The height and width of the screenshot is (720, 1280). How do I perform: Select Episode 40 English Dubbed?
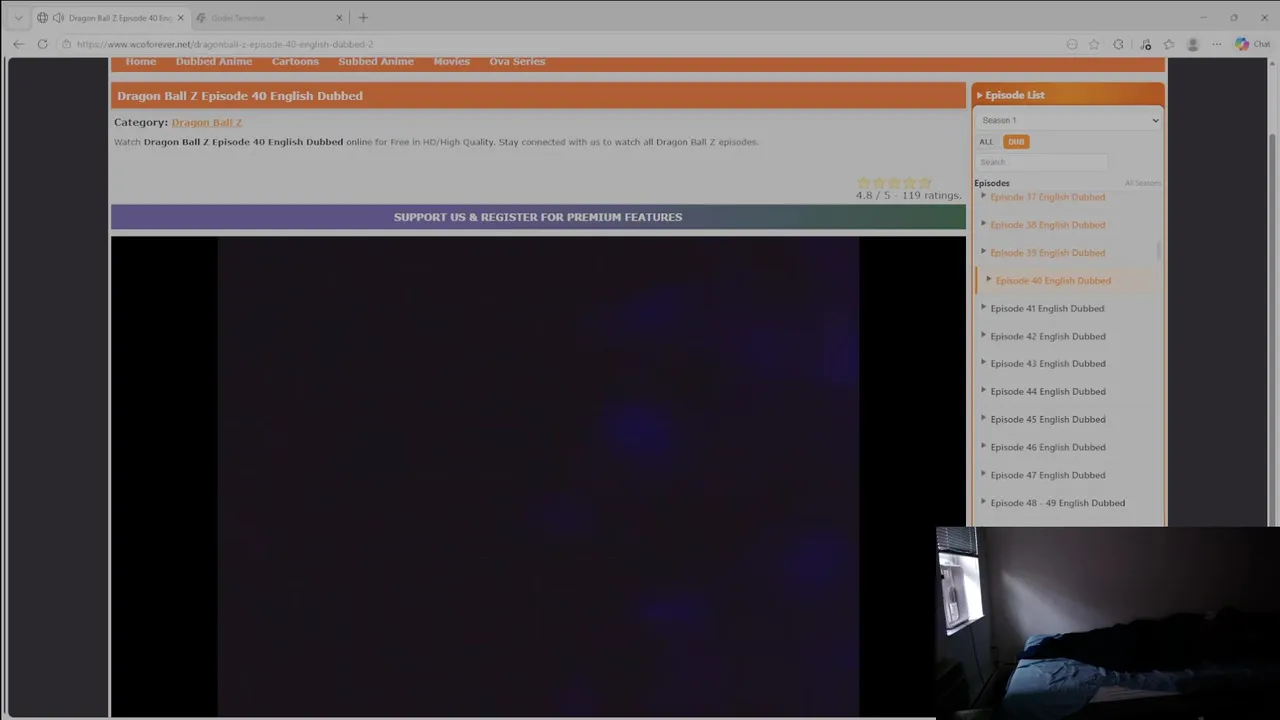click(1053, 281)
